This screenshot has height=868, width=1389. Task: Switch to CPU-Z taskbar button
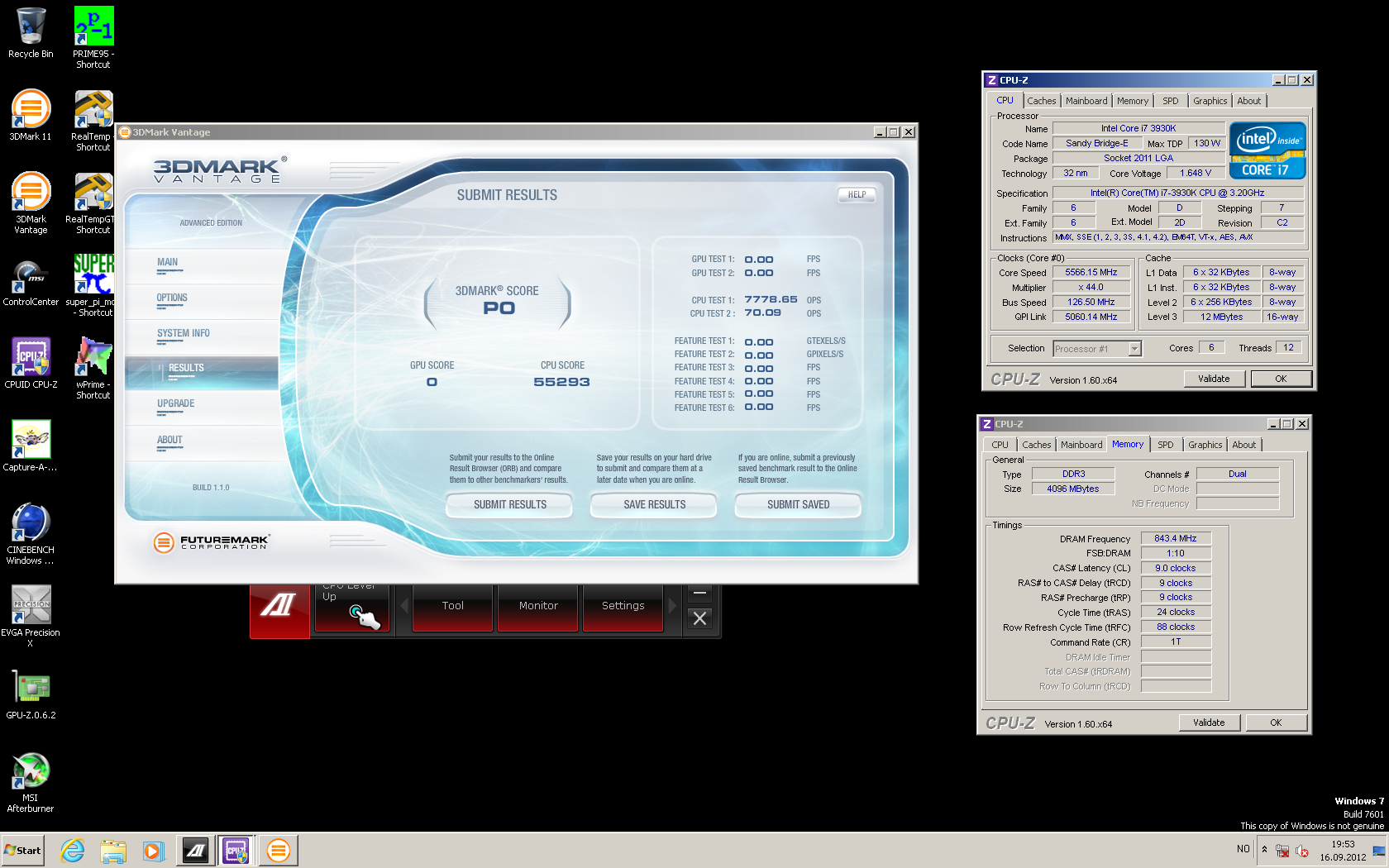pos(236,850)
